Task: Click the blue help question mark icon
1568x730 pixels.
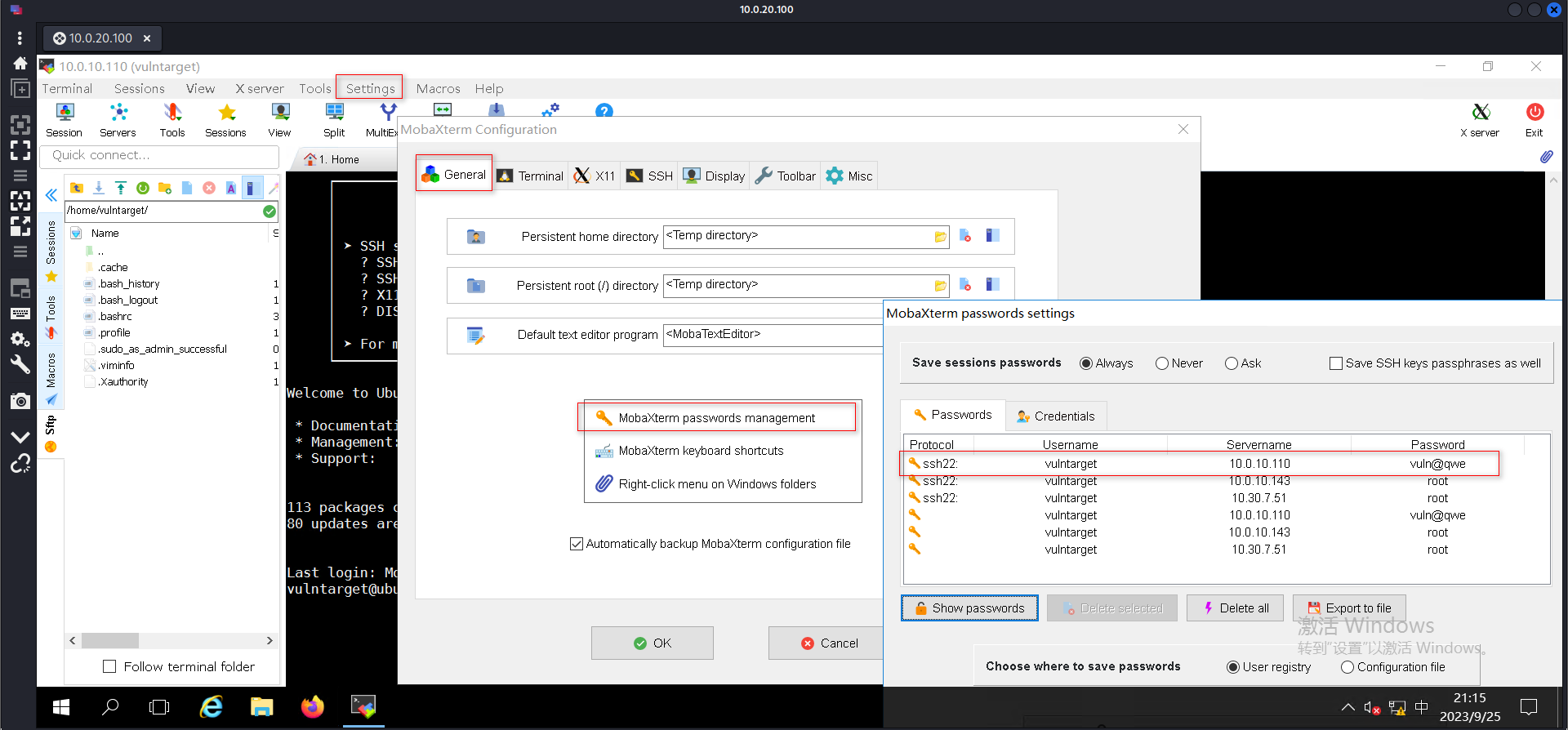Action: [x=604, y=111]
